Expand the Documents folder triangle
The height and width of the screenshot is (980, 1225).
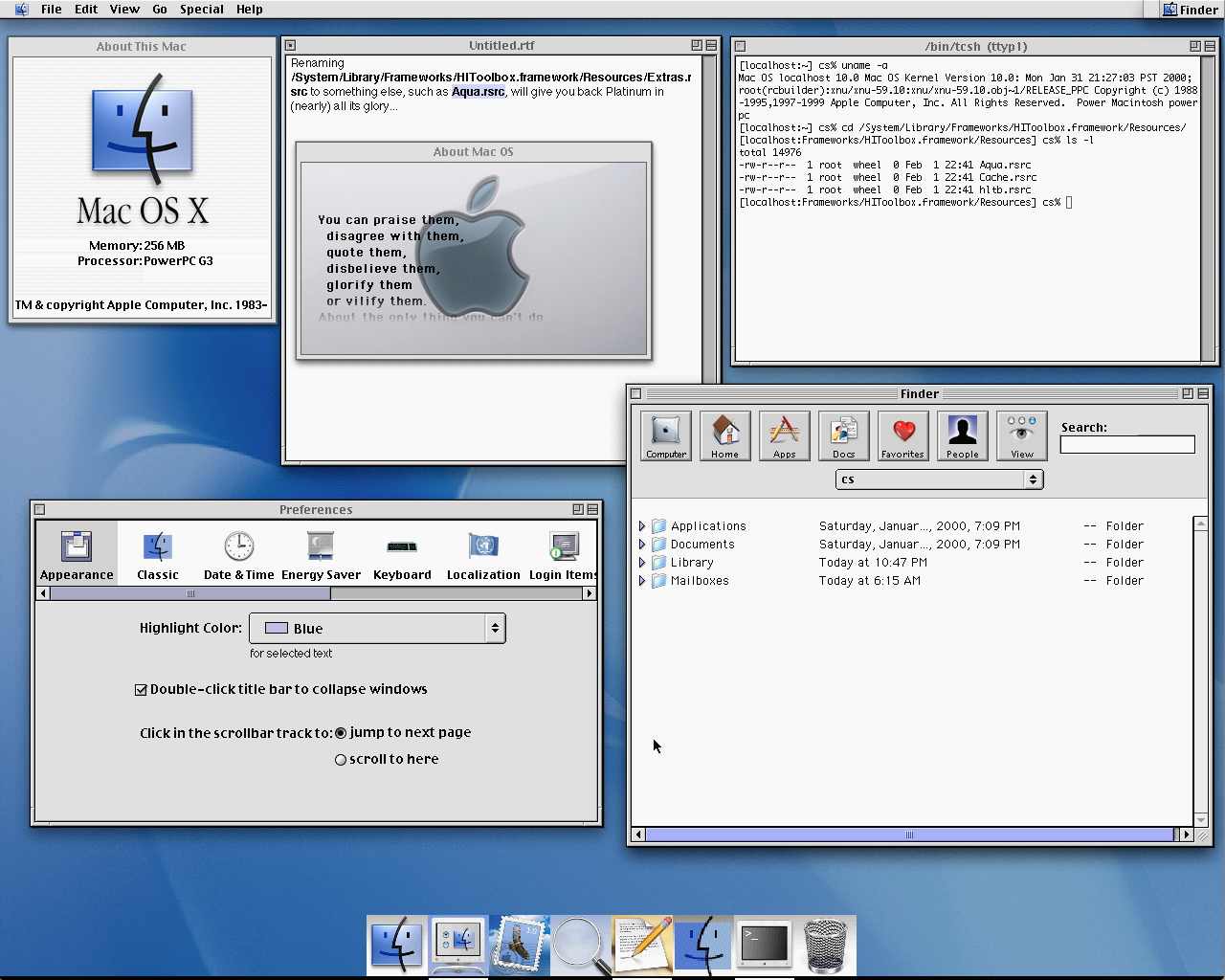coord(642,545)
